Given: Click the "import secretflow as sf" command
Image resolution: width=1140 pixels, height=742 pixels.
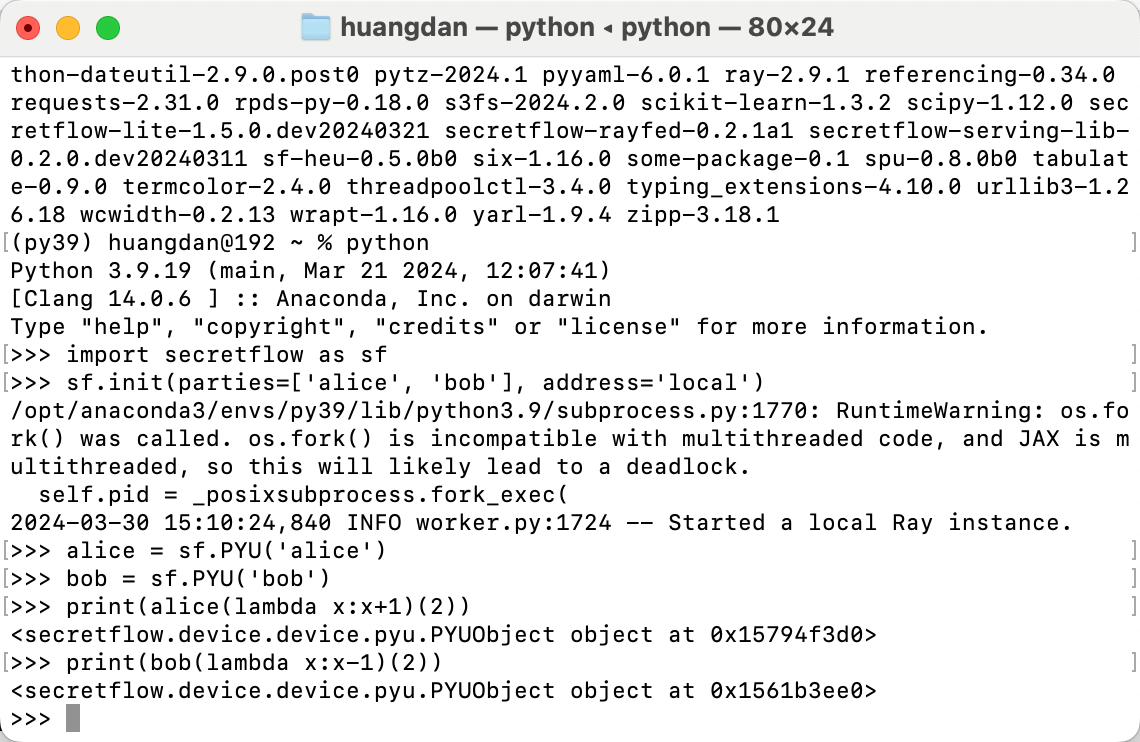Looking at the screenshot, I should 226,355.
